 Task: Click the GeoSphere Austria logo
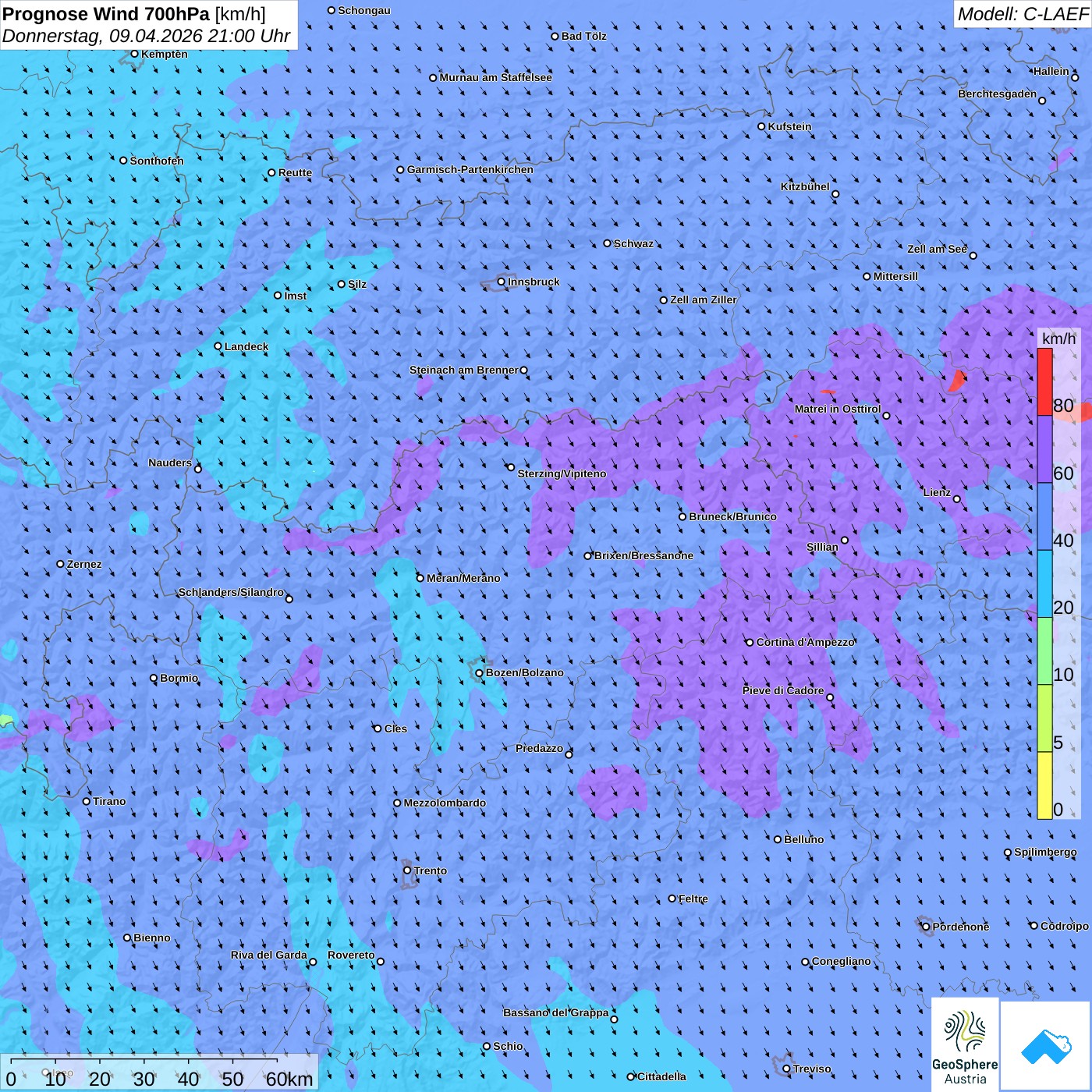click(965, 1044)
